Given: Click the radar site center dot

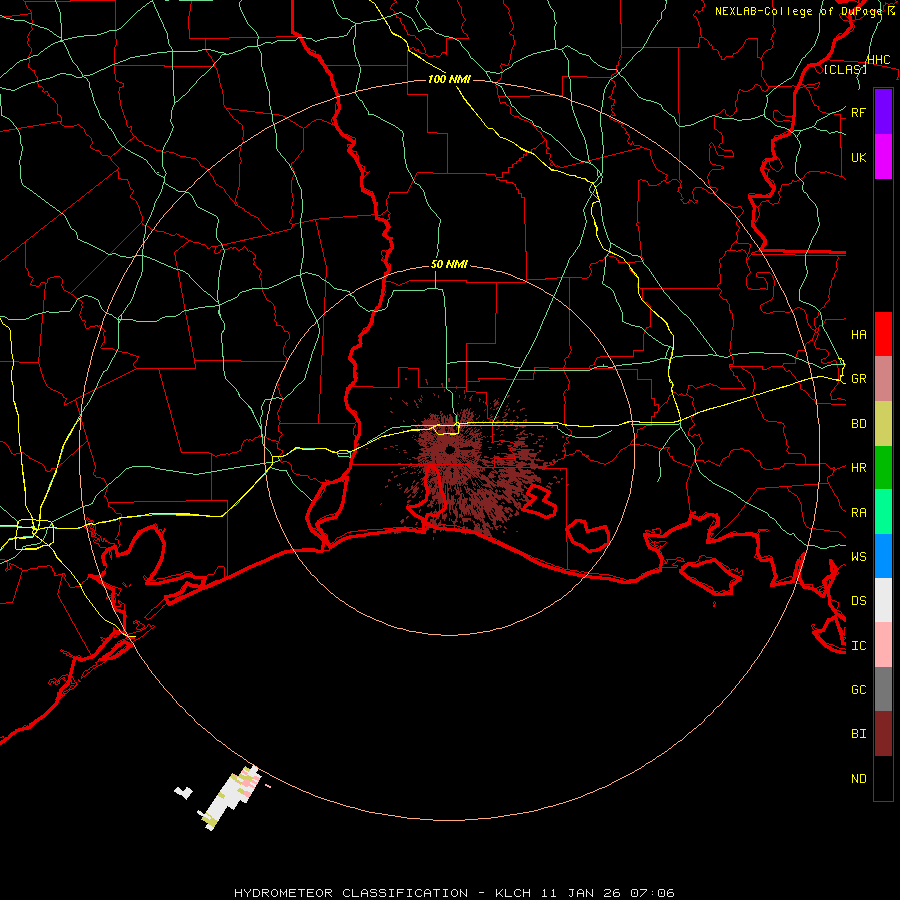Looking at the screenshot, I should click(450, 450).
